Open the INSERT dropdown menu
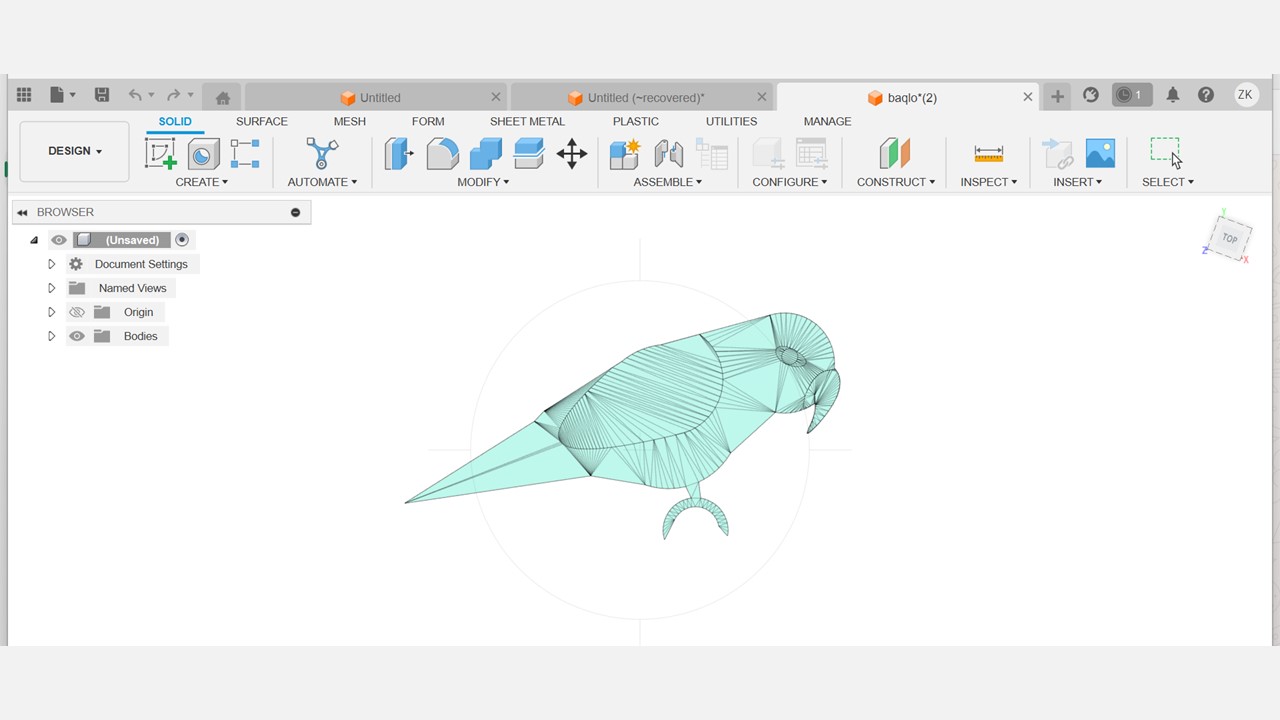The image size is (1280, 720). click(1078, 182)
